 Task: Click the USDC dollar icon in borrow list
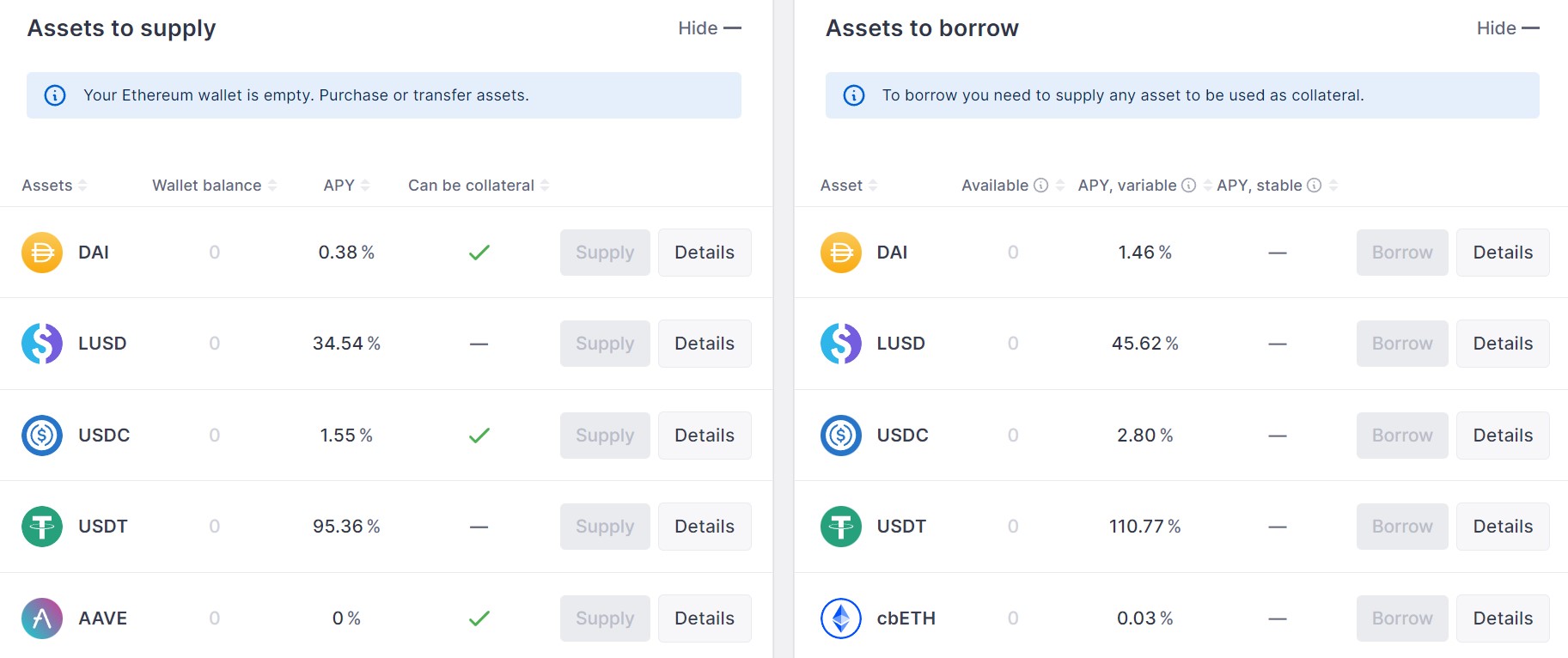(x=839, y=435)
